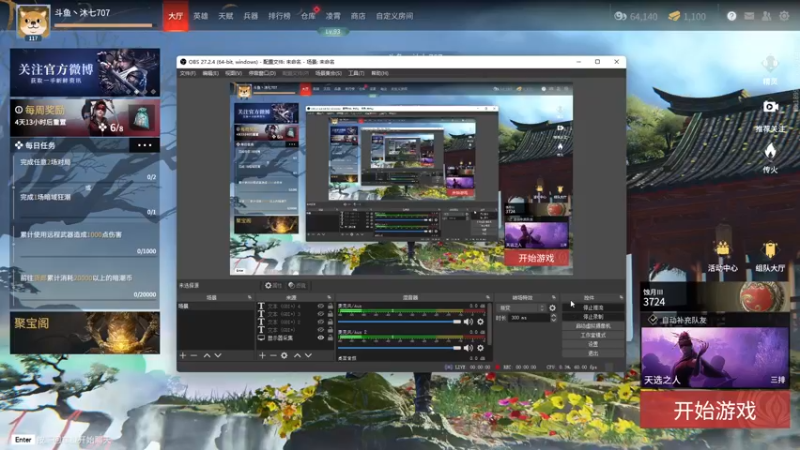Click the player avatar portrait
Viewport: 800px width, 450px height.
tap(33, 21)
